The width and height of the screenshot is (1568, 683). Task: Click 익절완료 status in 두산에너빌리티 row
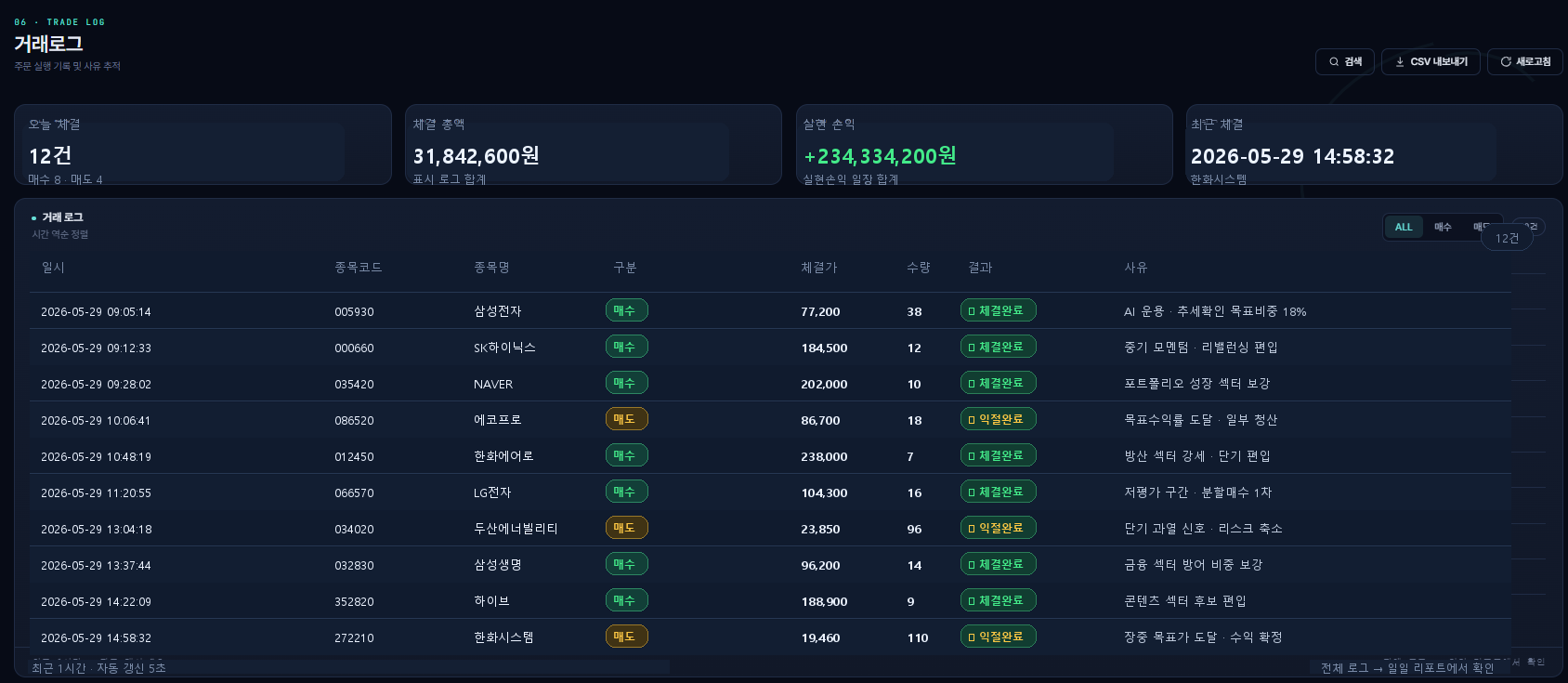coord(999,528)
